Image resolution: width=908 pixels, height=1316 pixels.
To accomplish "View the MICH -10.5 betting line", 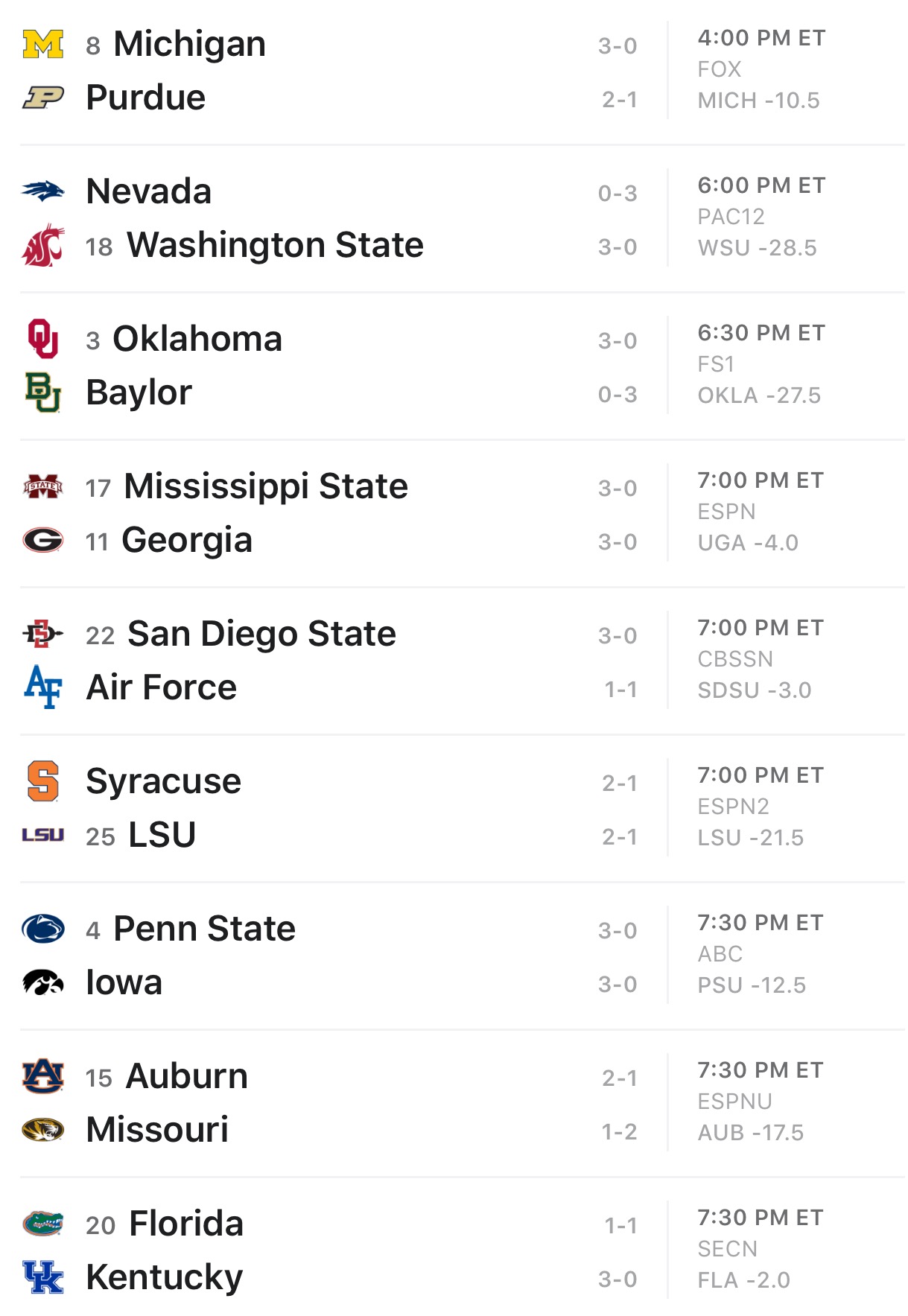I will (758, 101).
